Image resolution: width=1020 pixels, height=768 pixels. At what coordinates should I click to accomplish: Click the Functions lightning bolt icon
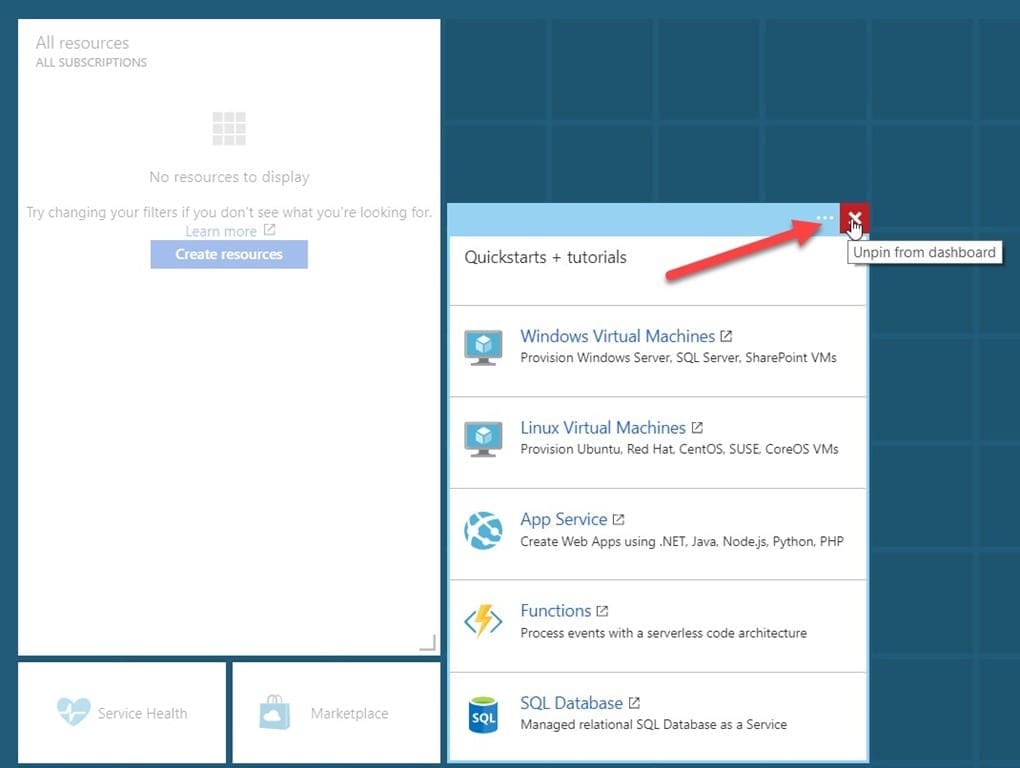pos(483,621)
